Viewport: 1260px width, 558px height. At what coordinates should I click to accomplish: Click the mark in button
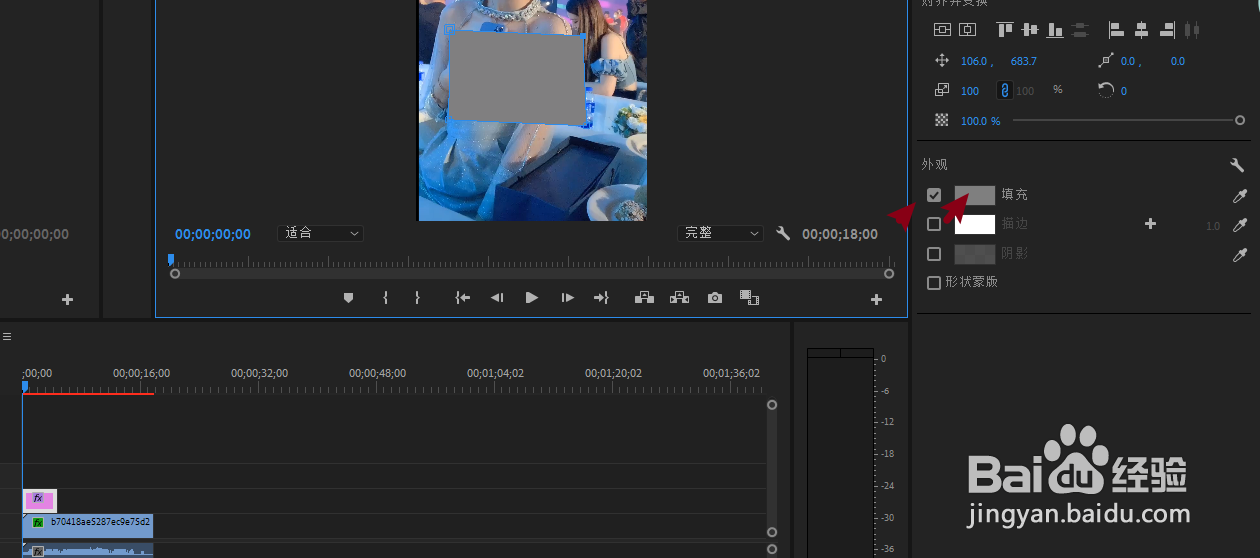tap(385, 297)
